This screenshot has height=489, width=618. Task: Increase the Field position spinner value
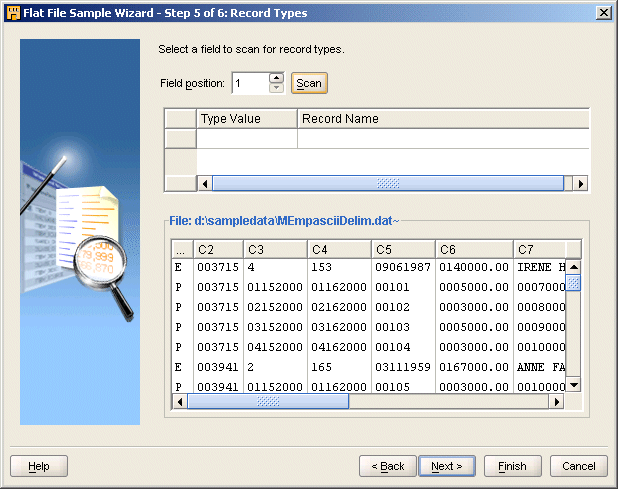(x=277, y=78)
